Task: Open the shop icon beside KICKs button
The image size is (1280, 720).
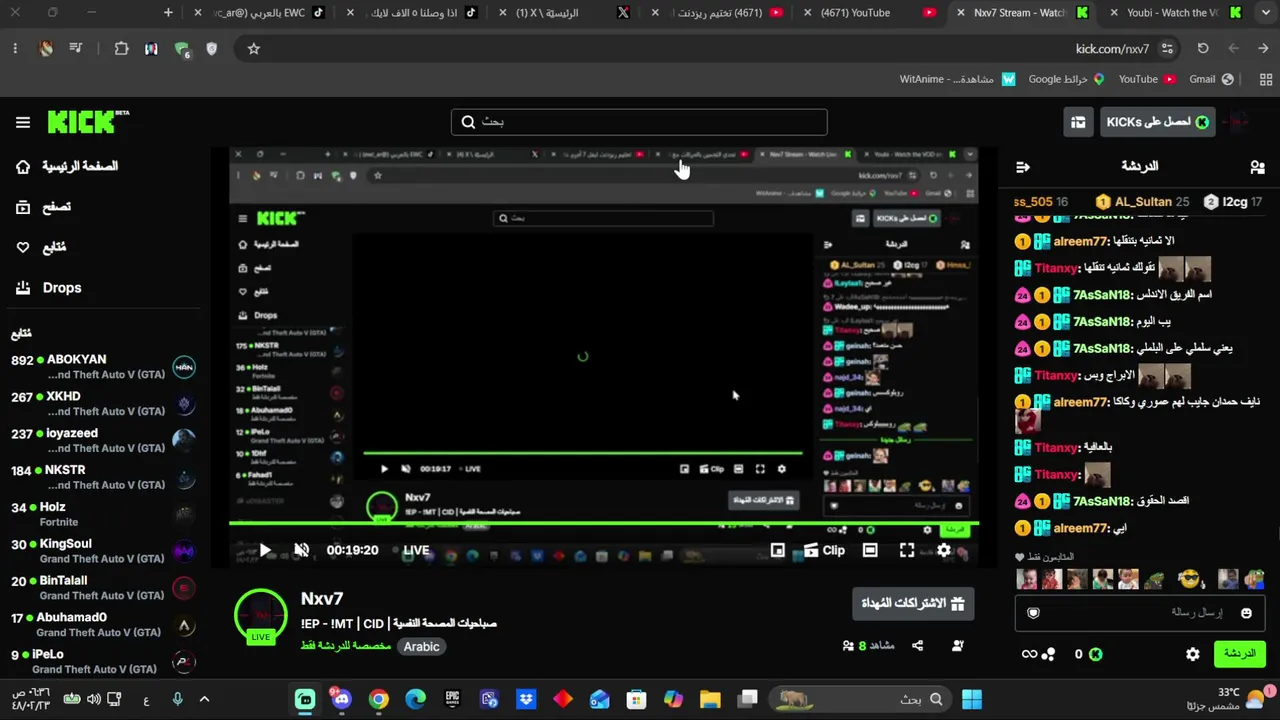Action: coord(1078,122)
